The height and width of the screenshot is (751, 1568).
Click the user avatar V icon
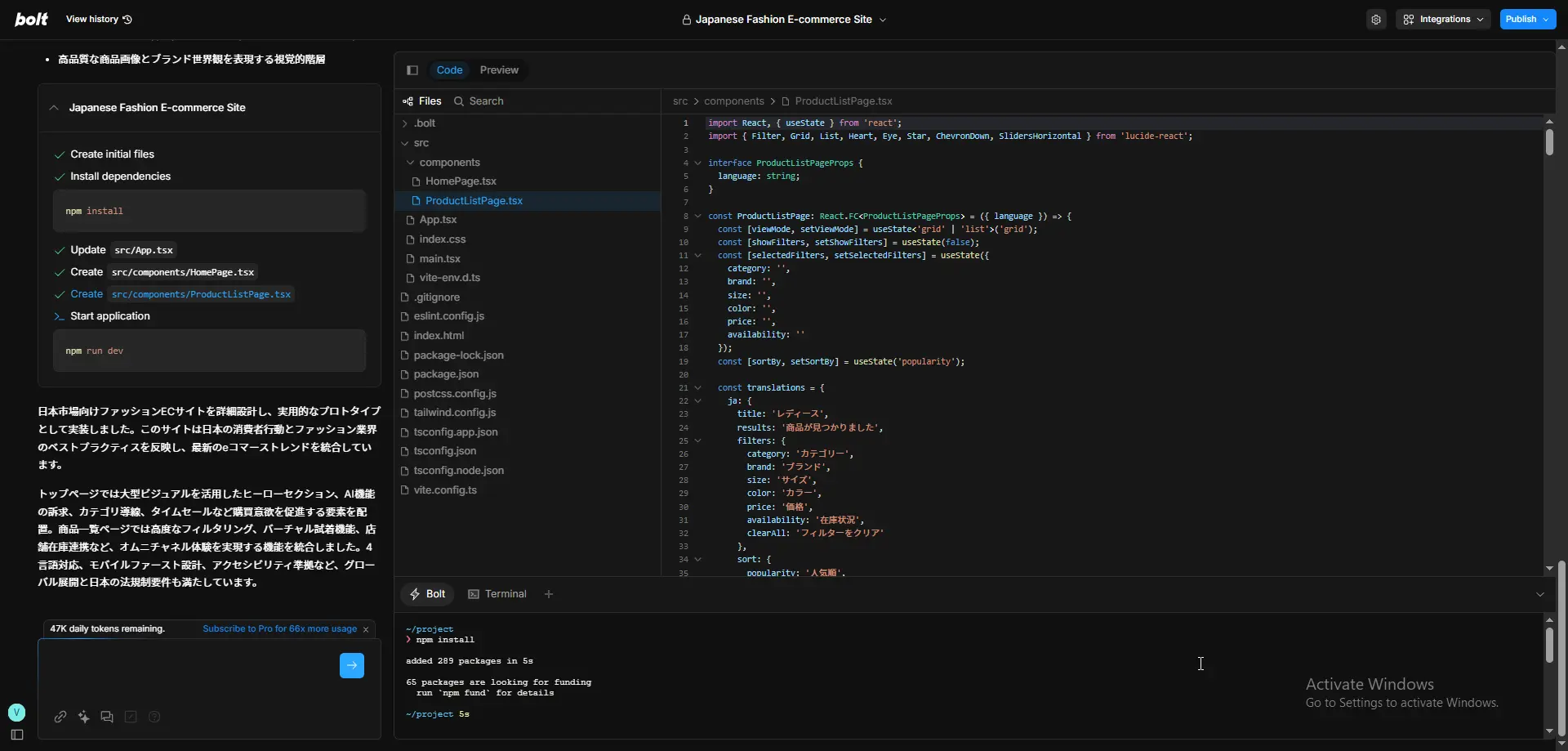point(16,712)
